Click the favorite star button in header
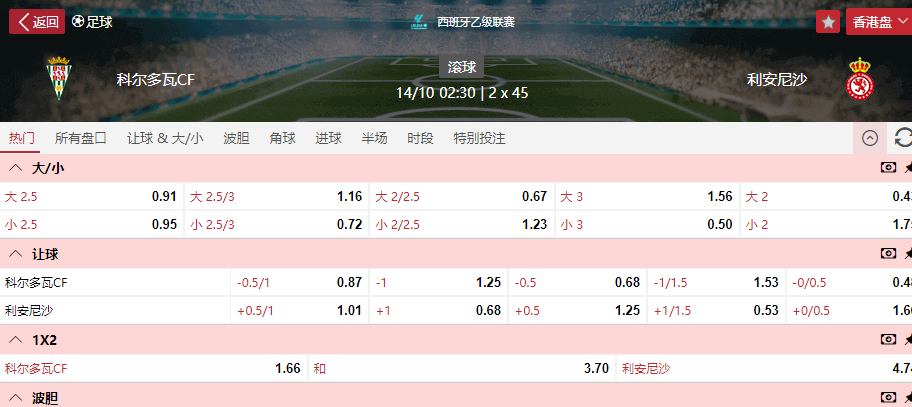The height and width of the screenshot is (407, 912). 828,21
